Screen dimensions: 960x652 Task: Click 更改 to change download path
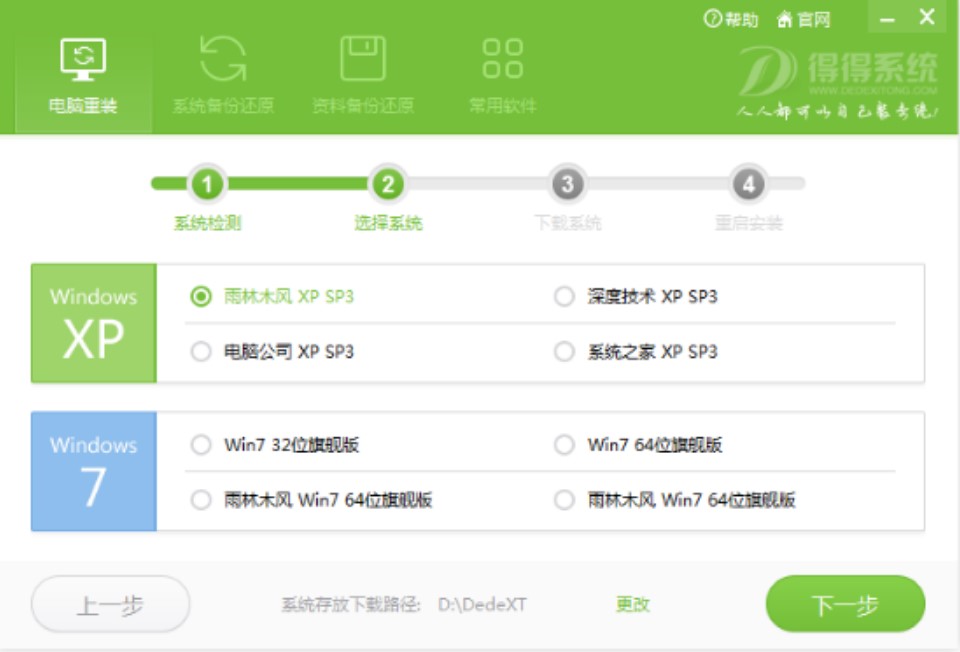[632, 605]
